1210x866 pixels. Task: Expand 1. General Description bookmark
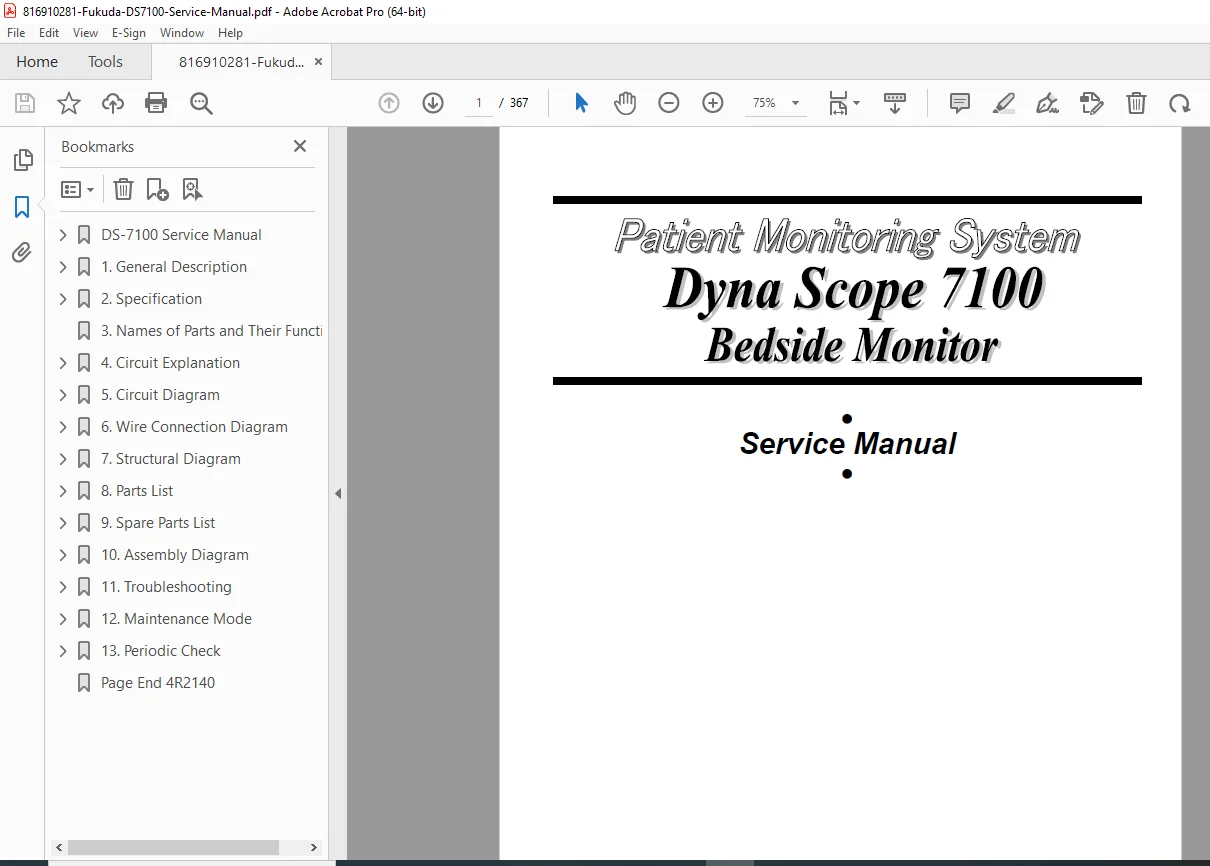[63, 267]
